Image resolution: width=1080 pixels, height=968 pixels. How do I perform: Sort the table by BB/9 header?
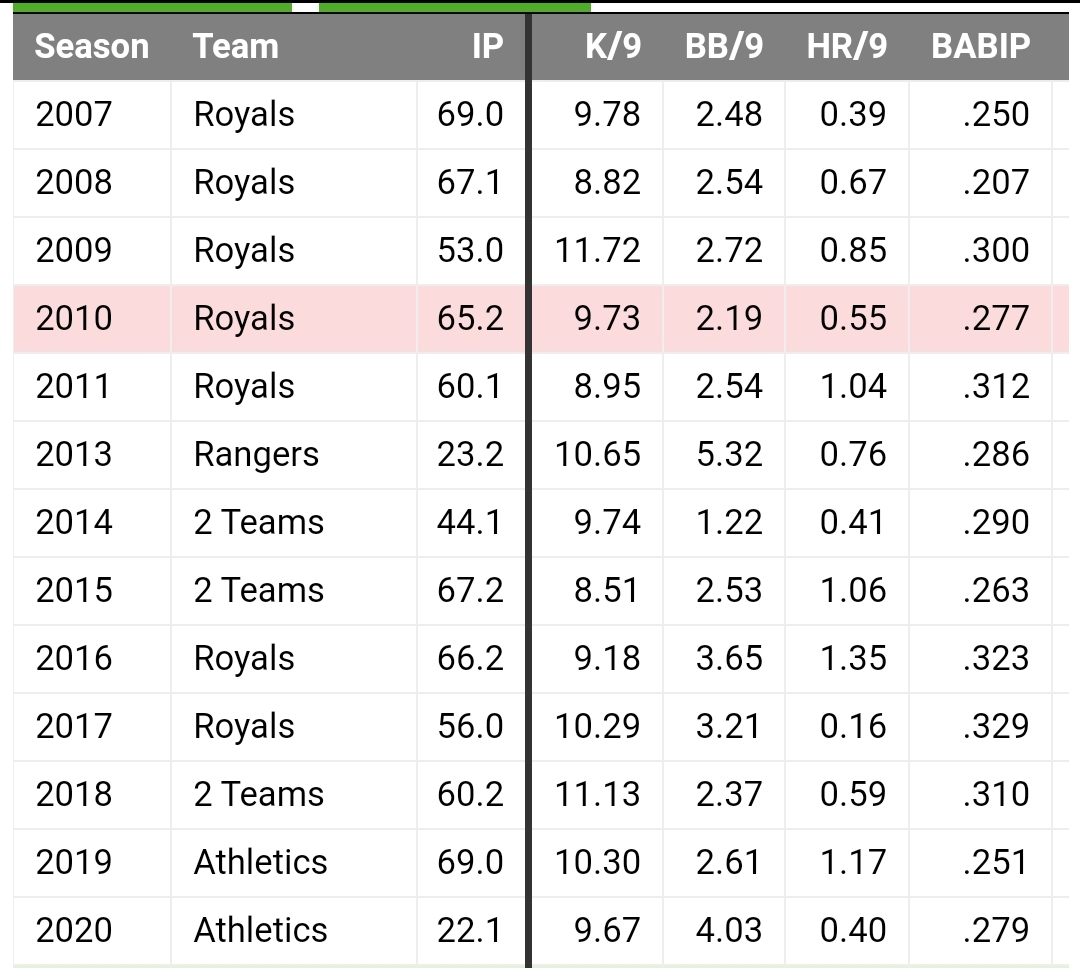[x=724, y=47]
